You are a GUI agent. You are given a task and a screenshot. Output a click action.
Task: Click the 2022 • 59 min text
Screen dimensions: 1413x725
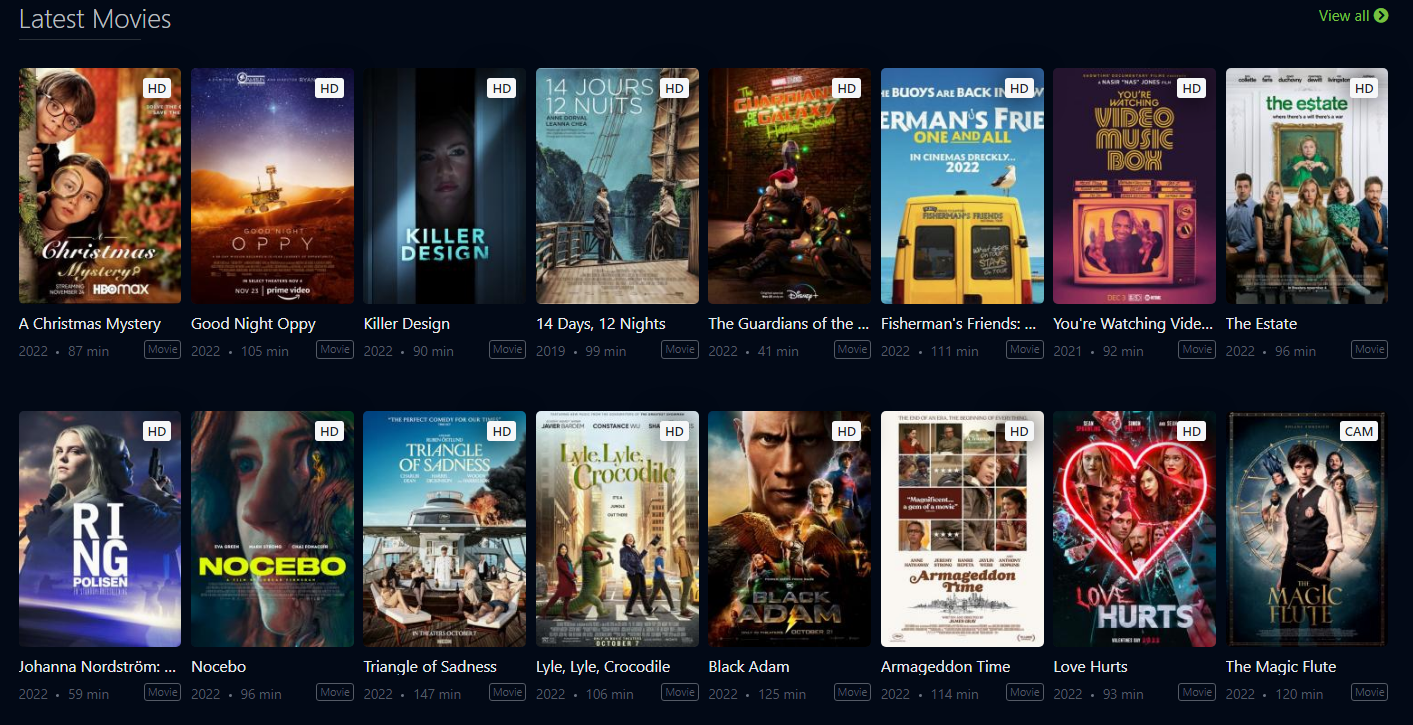tap(64, 694)
